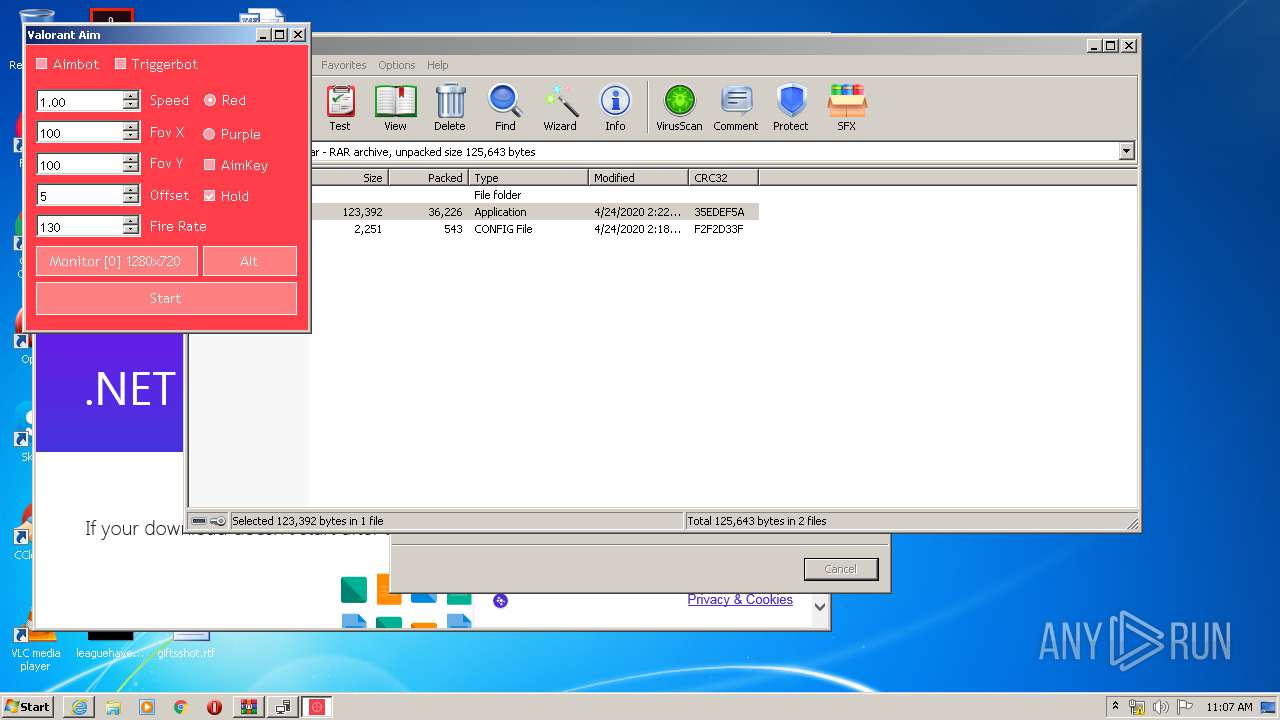Decrease Offset with down arrow
1280x720 pixels.
pos(131,200)
